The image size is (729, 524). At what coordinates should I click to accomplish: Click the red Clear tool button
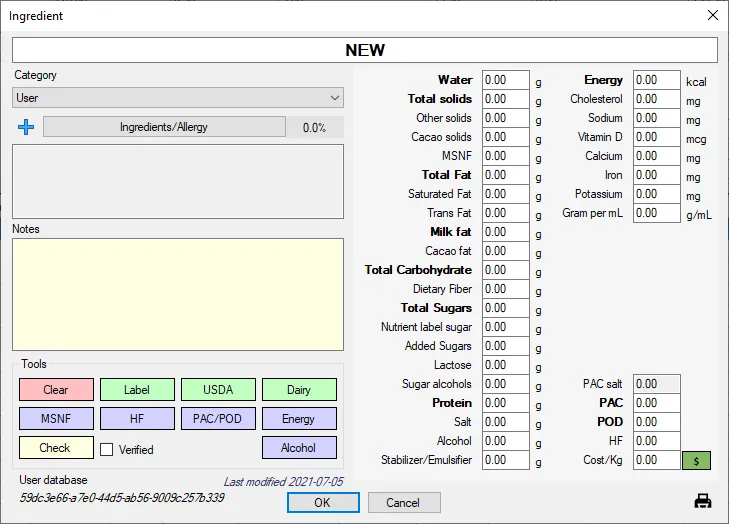coord(56,390)
